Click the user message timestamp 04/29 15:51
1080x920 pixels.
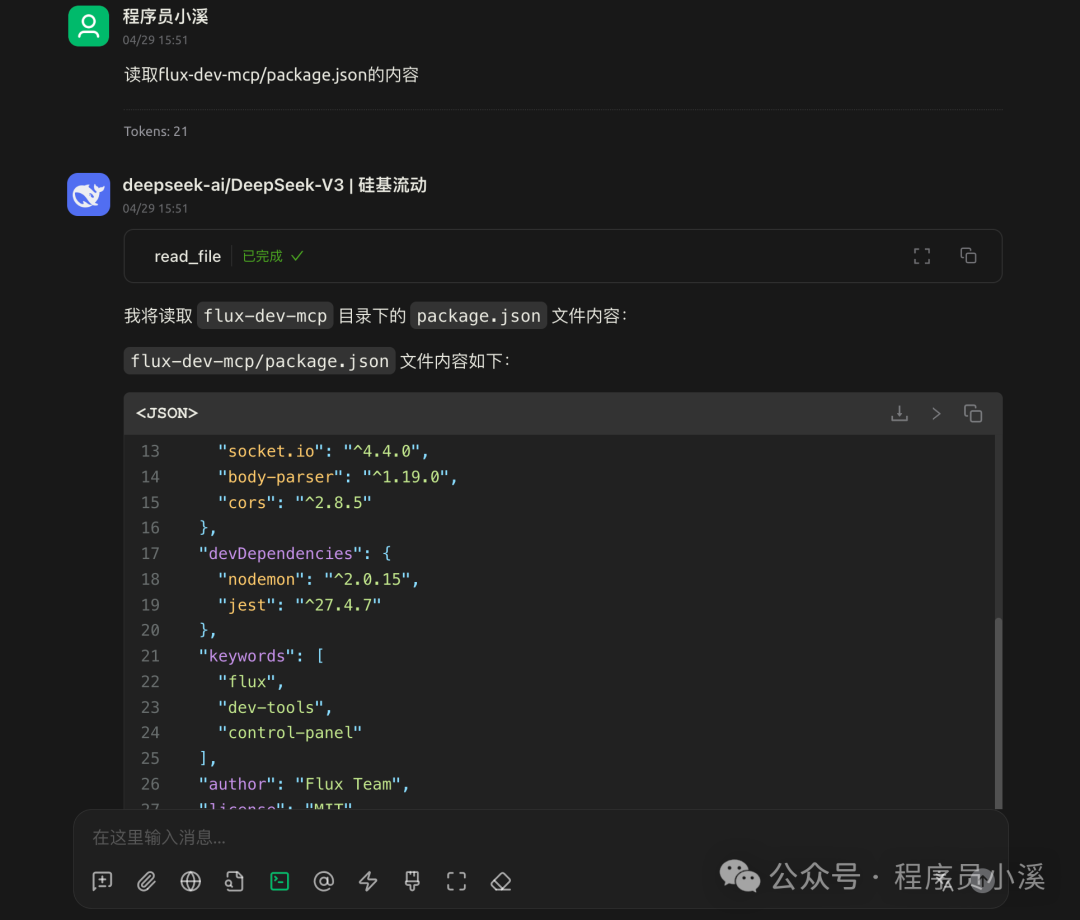(x=155, y=40)
